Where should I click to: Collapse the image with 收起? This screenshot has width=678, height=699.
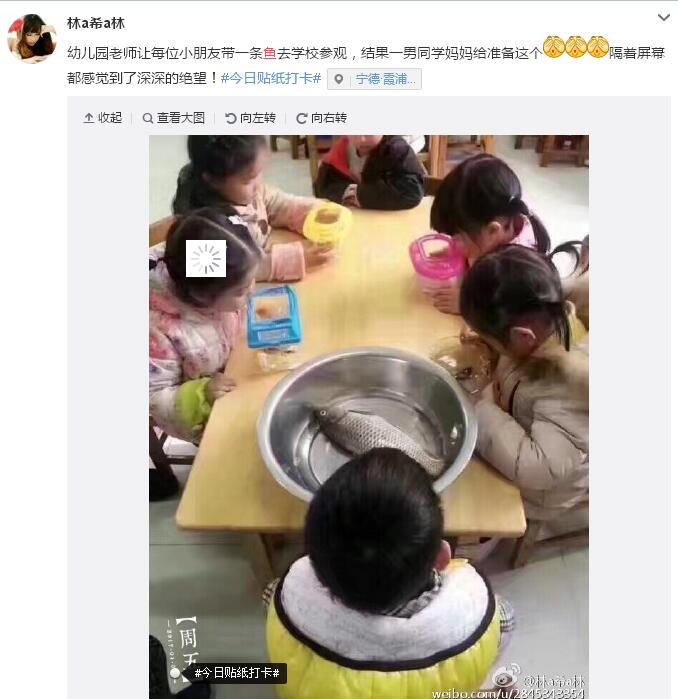[103, 118]
